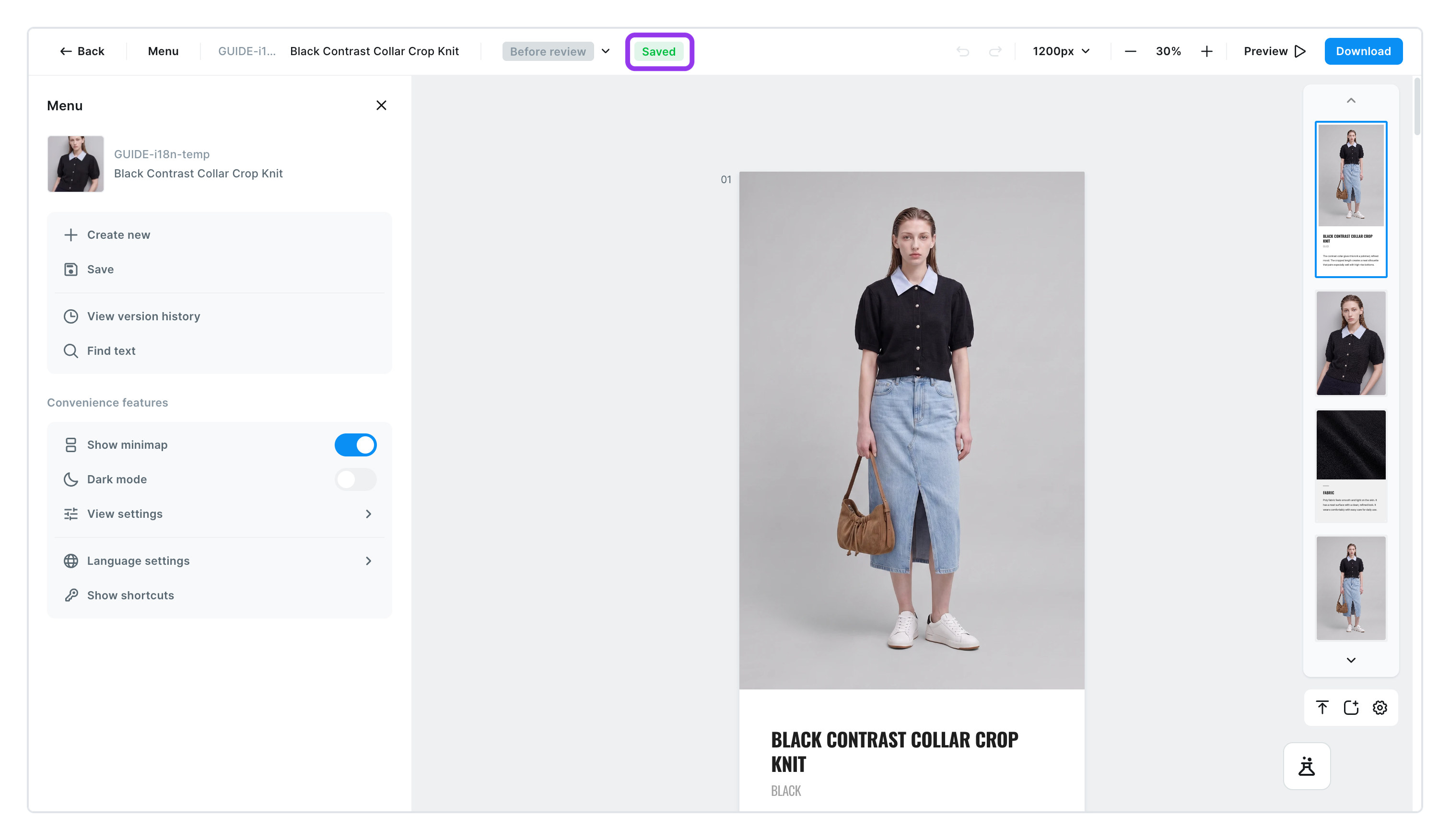This screenshot has height=840, width=1450.
Task: Click the Back arrow button
Action: click(x=82, y=51)
